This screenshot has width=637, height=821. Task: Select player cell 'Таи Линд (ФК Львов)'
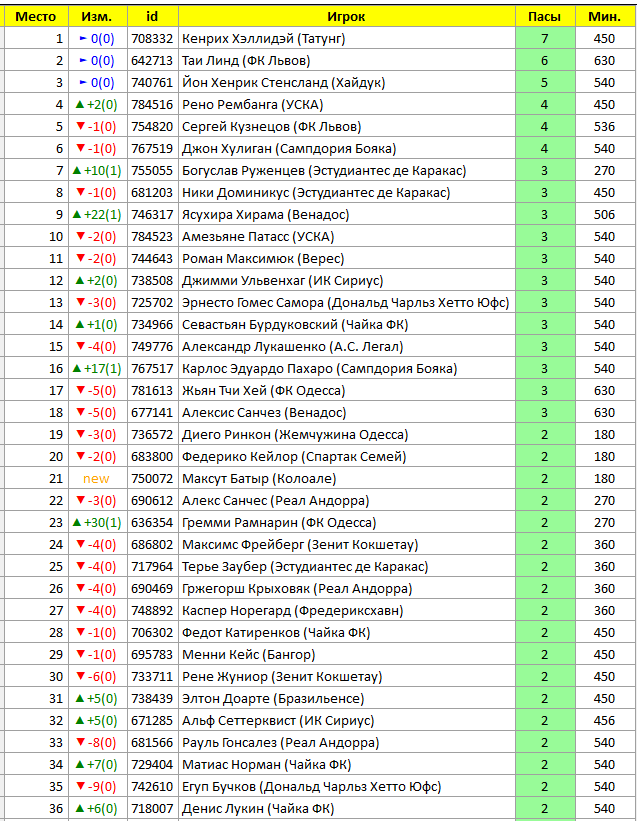tap(347, 61)
